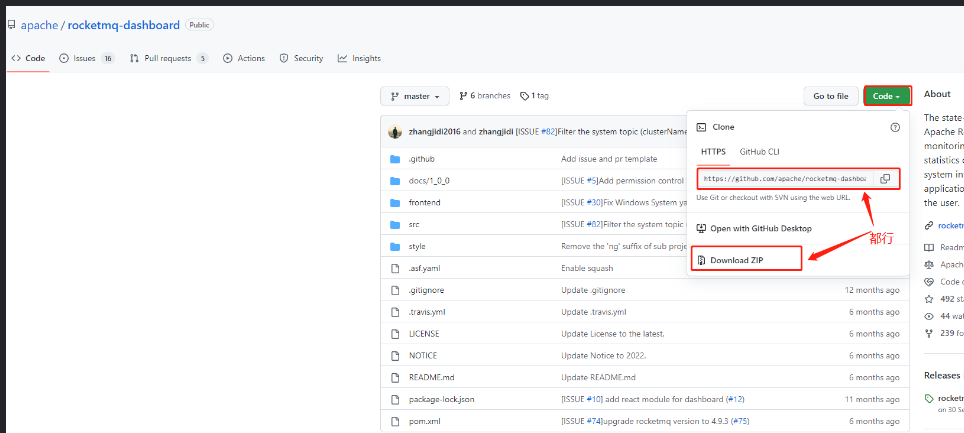Click the frontend folder icon

pos(395,202)
